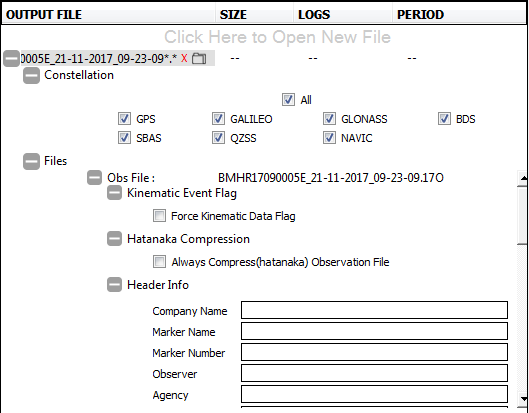Enable Always Compress(hatanaka) Observation File
The image size is (529, 413).
(159, 262)
